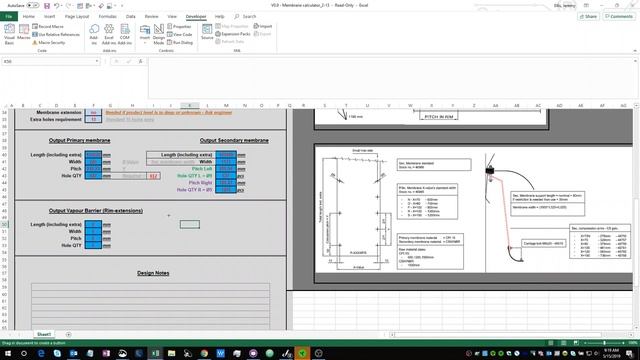Open the Comments pane
Screen dimensions: 640x360
pyautogui.click(x=619, y=16)
